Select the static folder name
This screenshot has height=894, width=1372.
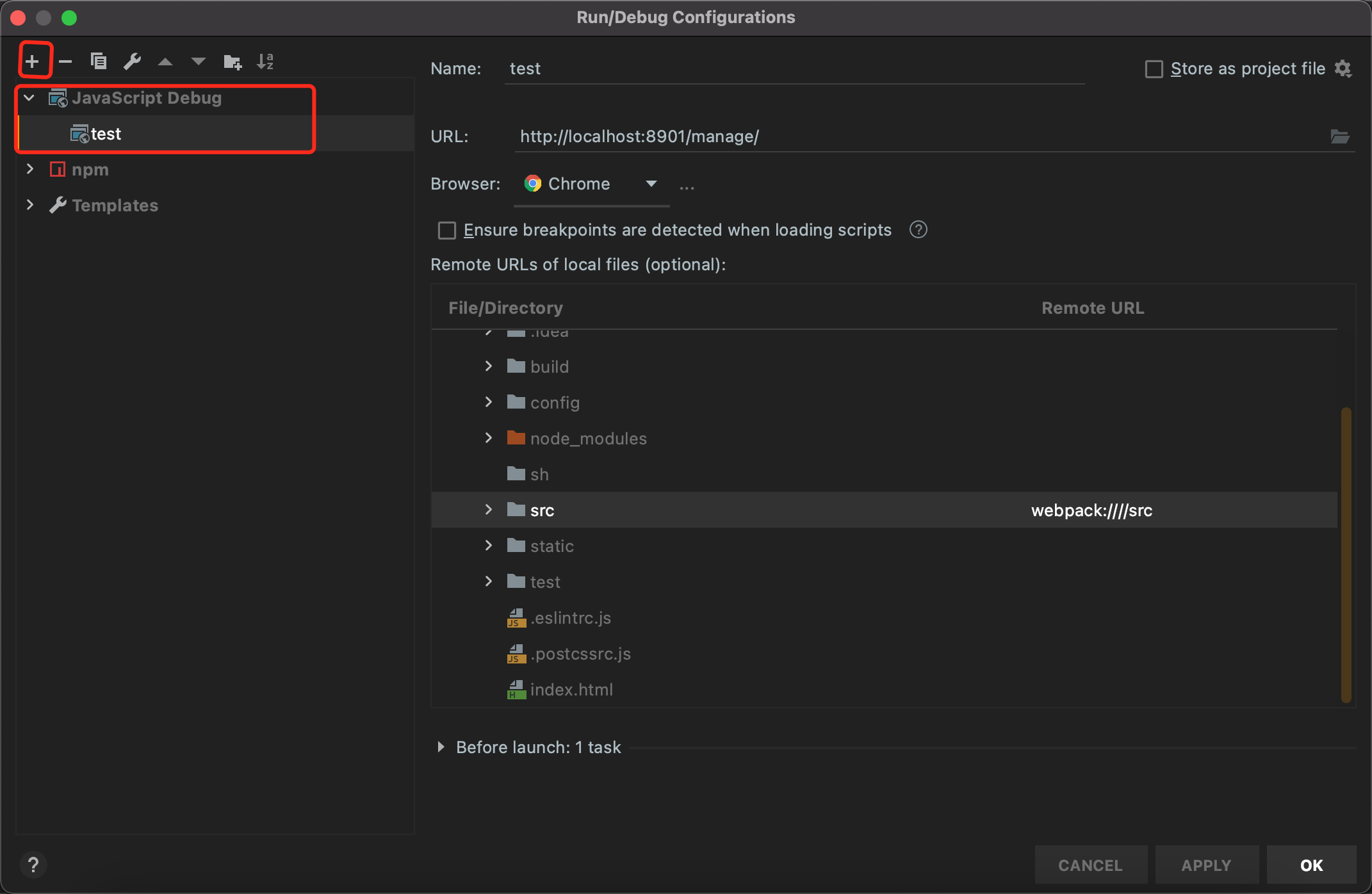pyautogui.click(x=552, y=546)
